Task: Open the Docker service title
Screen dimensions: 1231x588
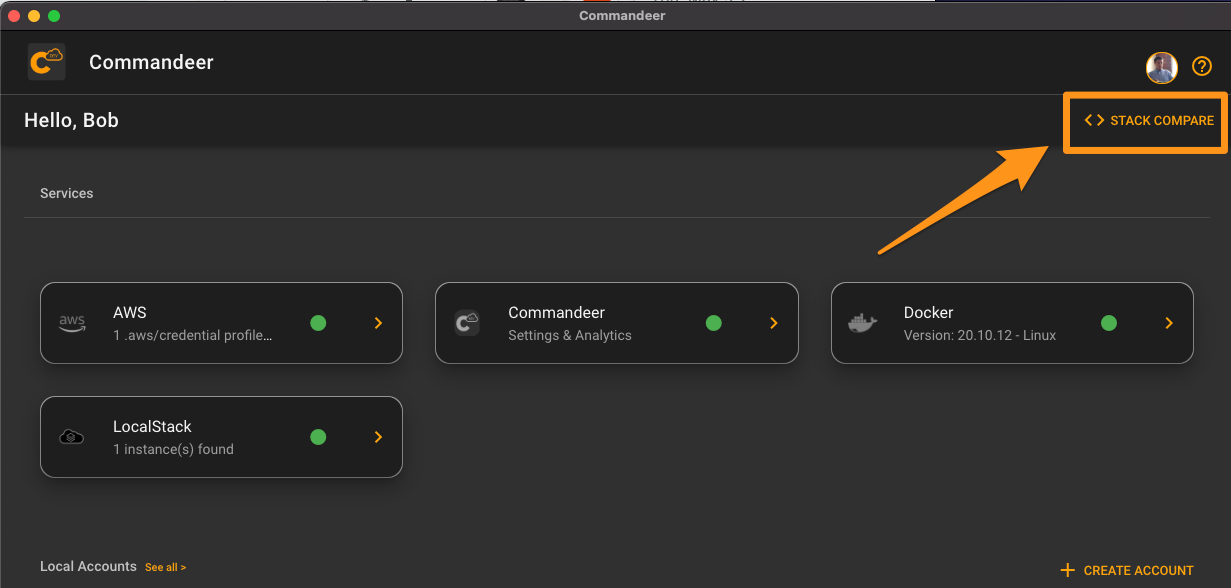Action: (x=929, y=313)
